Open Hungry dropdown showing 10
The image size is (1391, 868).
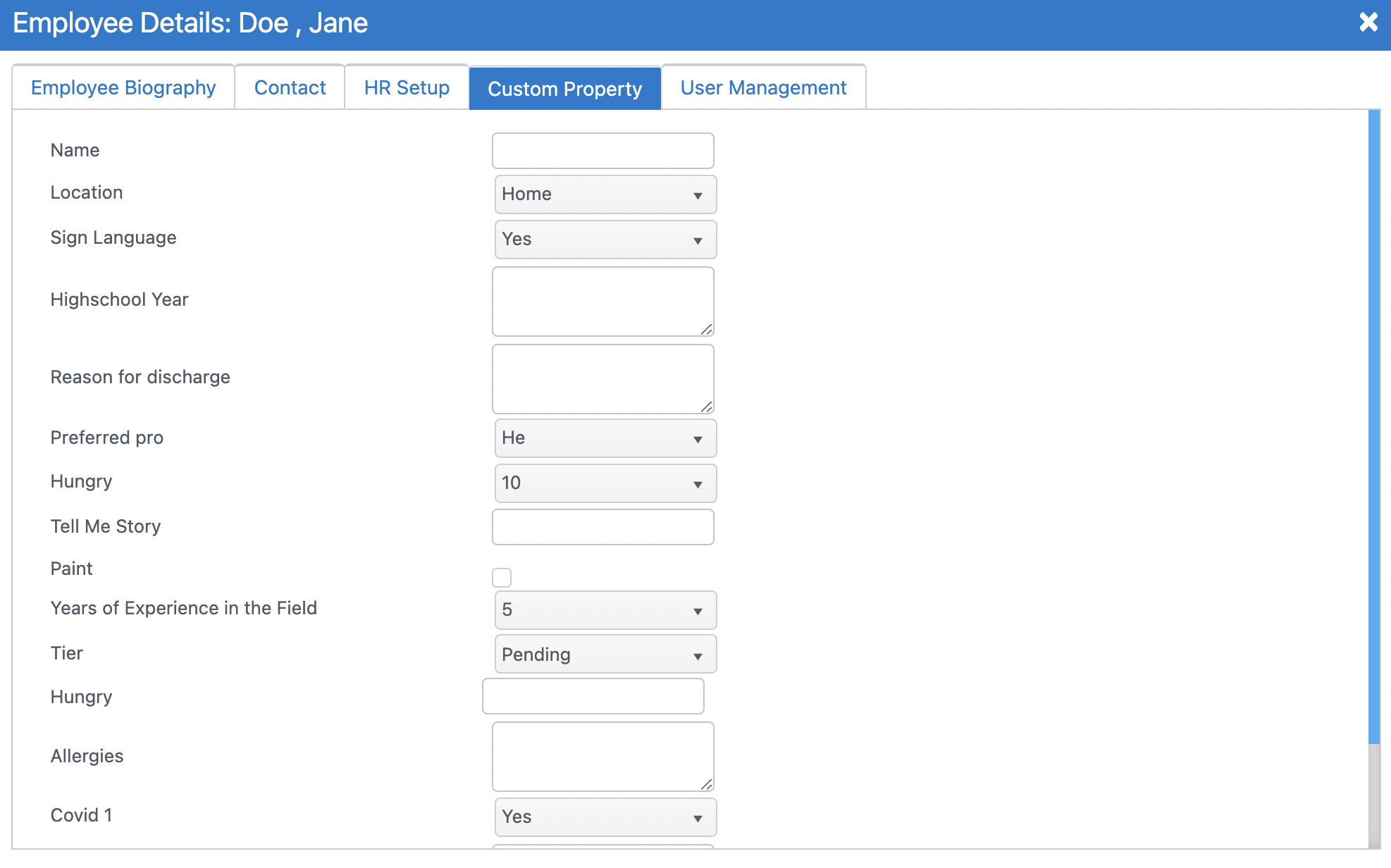[605, 483]
